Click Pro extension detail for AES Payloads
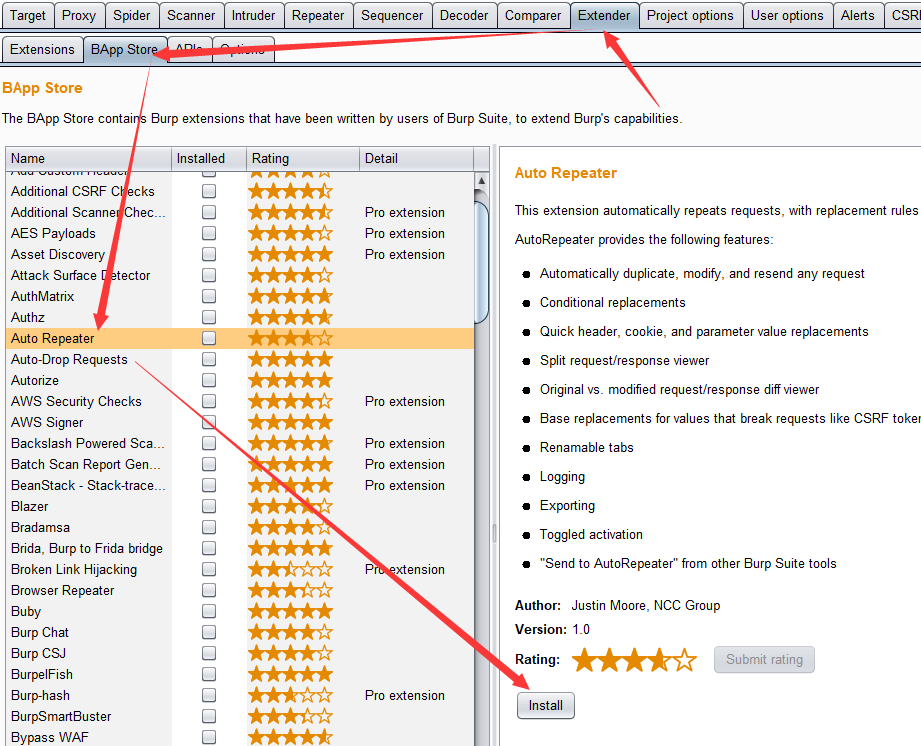Screen dimensions: 921x746 click(405, 233)
